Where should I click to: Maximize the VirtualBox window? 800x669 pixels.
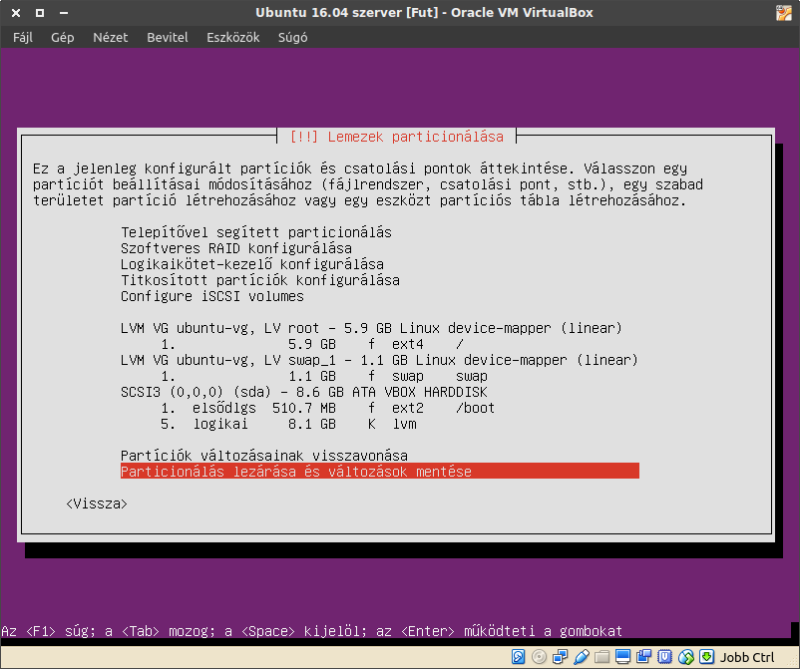pos(40,13)
